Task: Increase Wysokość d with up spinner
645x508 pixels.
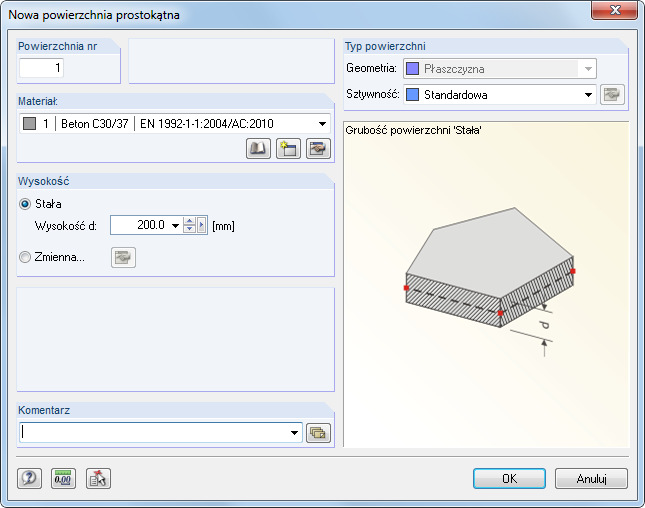Action: (189, 221)
